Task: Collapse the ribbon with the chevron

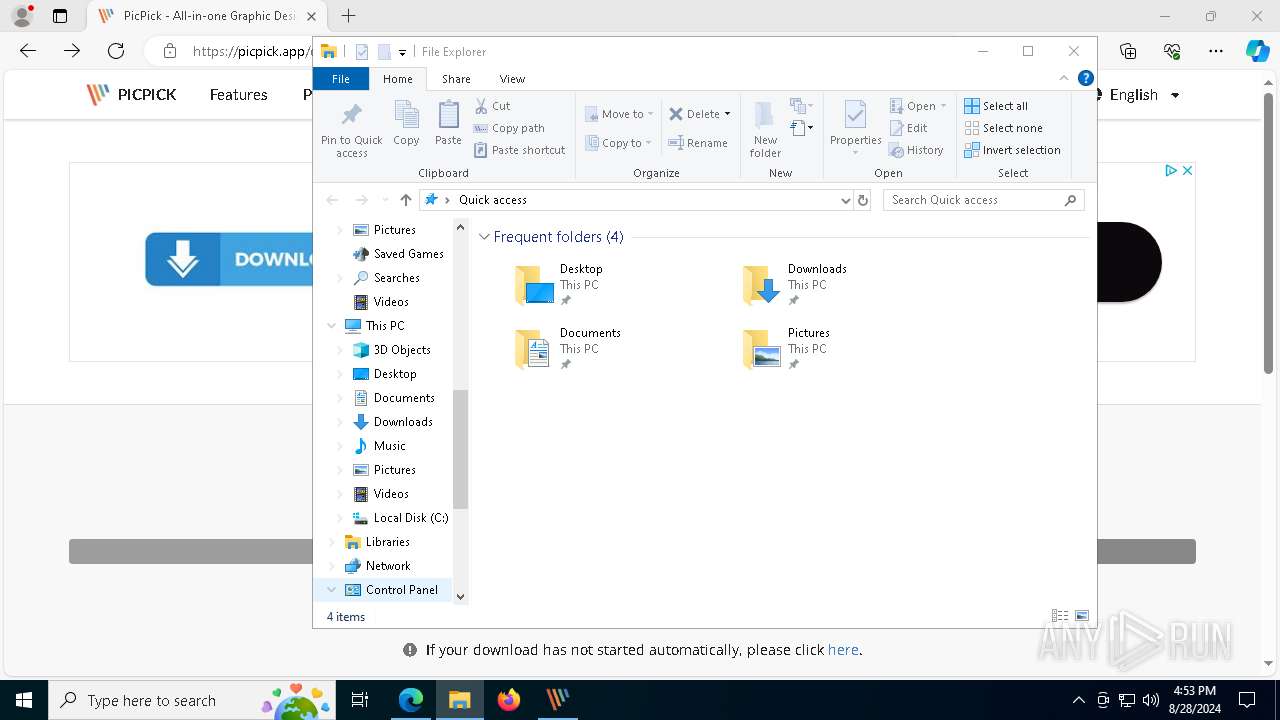Action: point(1064,78)
